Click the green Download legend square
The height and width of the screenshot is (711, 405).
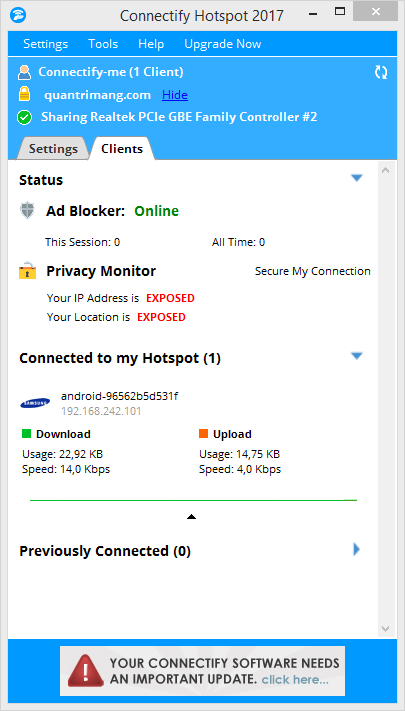(x=26, y=434)
